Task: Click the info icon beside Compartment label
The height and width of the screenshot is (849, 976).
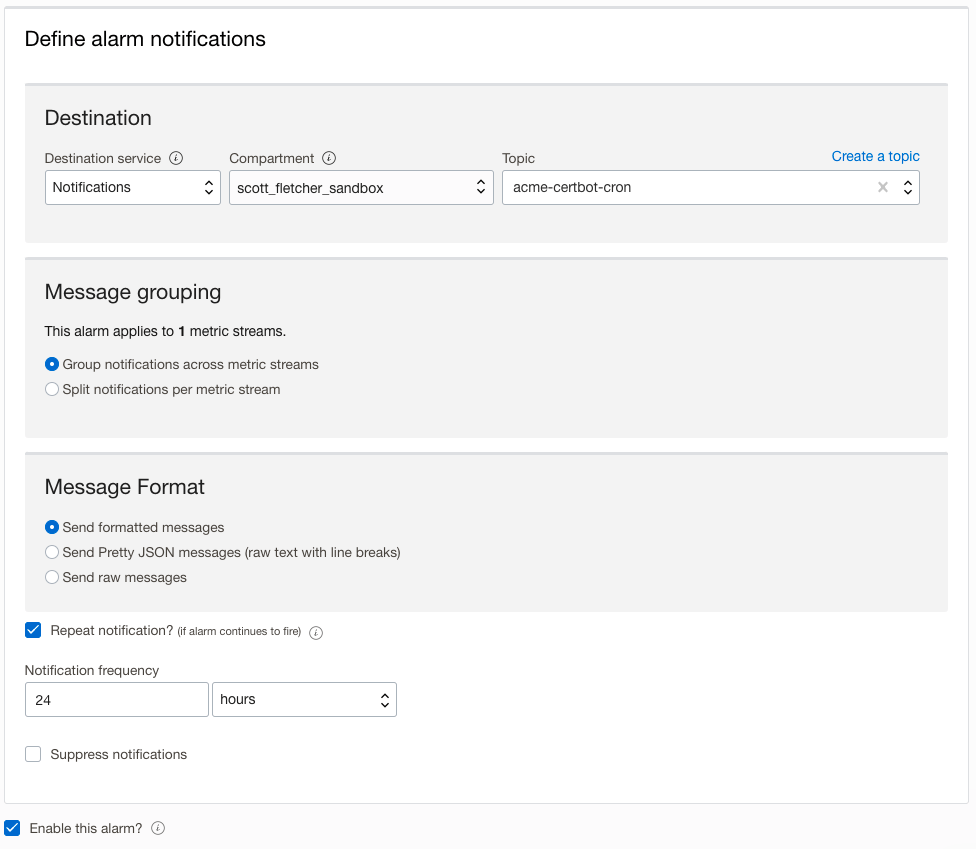Action: [329, 158]
